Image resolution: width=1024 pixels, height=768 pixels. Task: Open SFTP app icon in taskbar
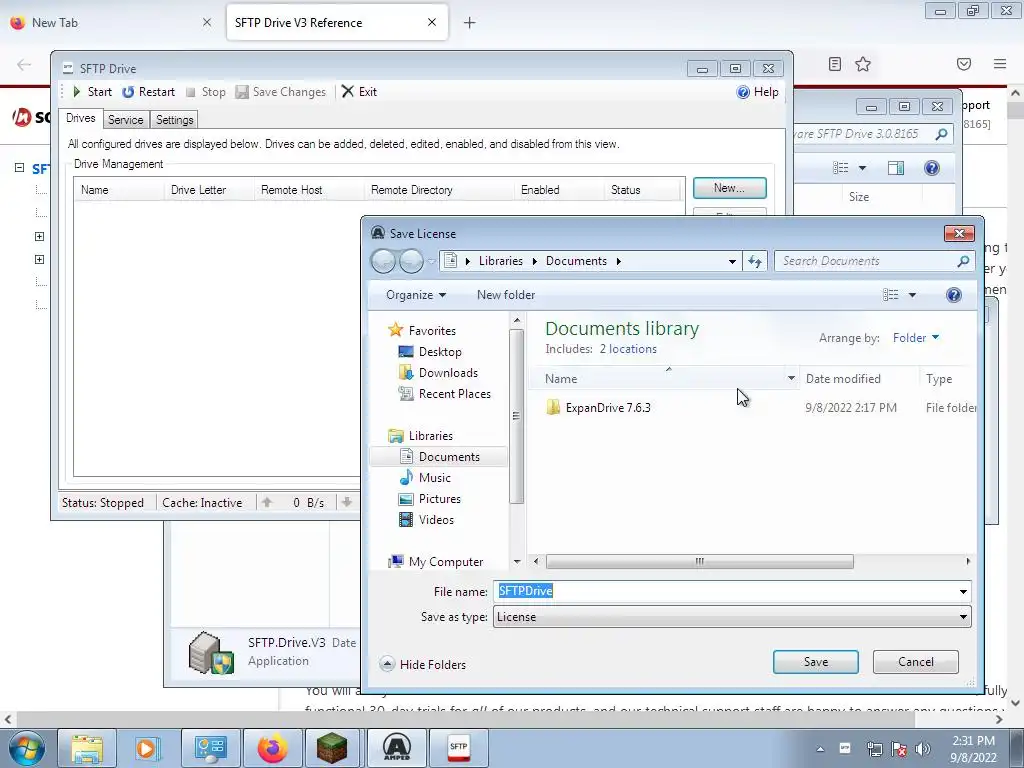pos(458,748)
